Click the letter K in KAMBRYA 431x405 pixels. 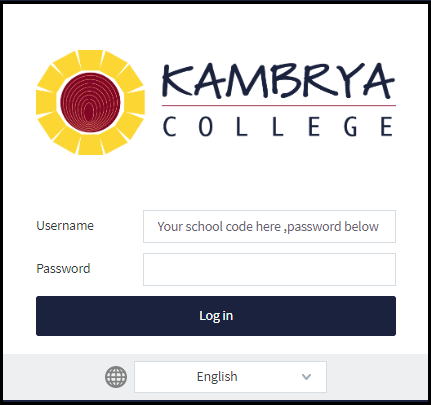point(178,80)
